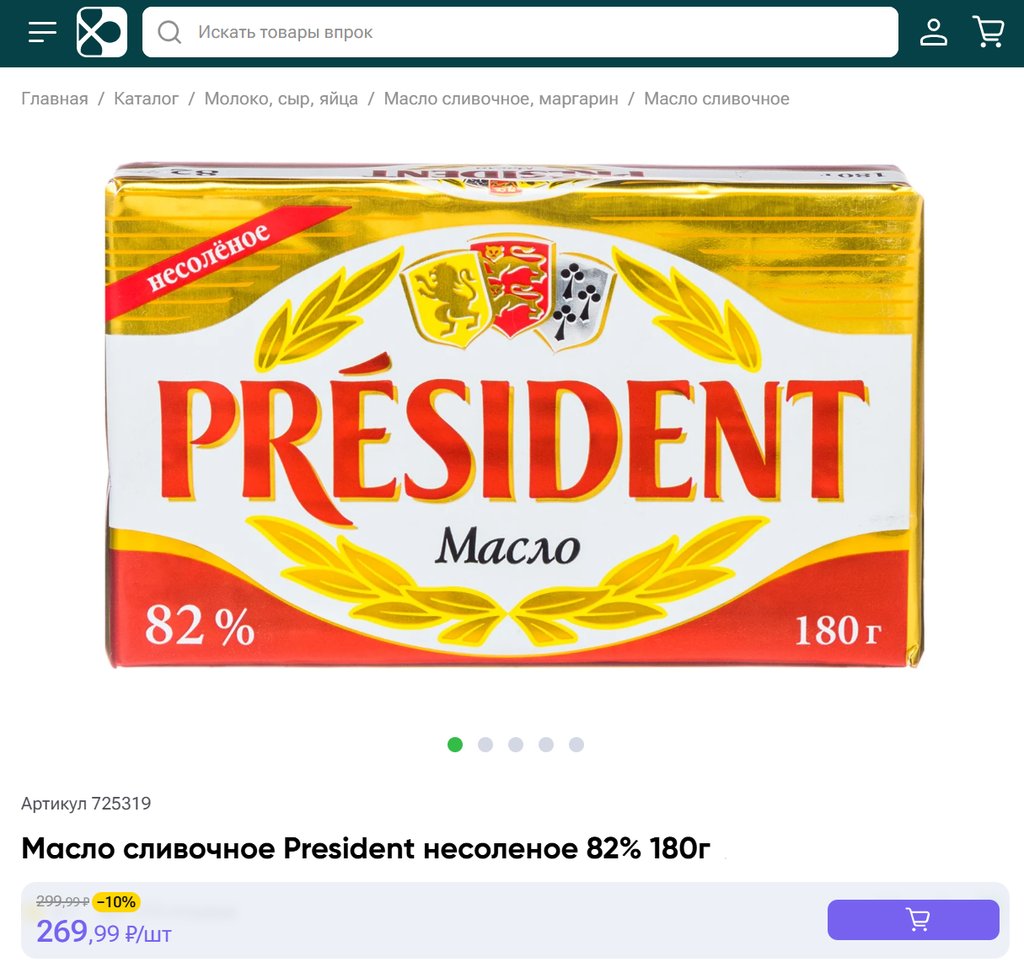Click the -10% discount badge
This screenshot has width=1024, height=962.
point(116,902)
